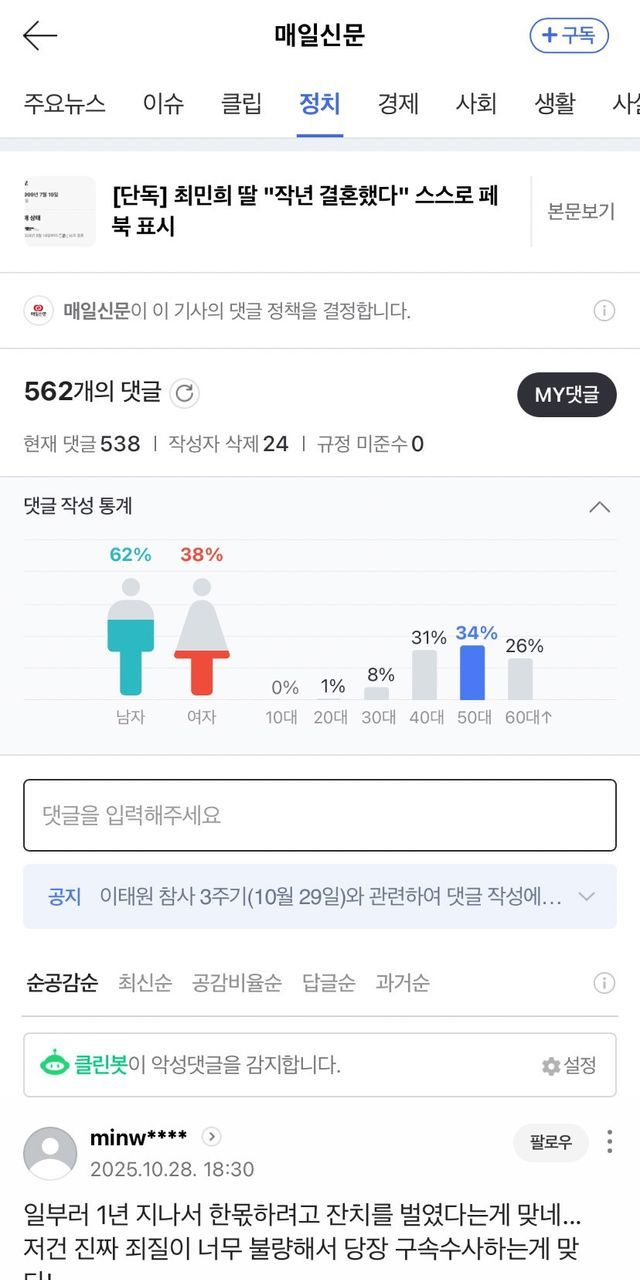Sort comments by 최신순
The image size is (640, 1280).
point(145,983)
